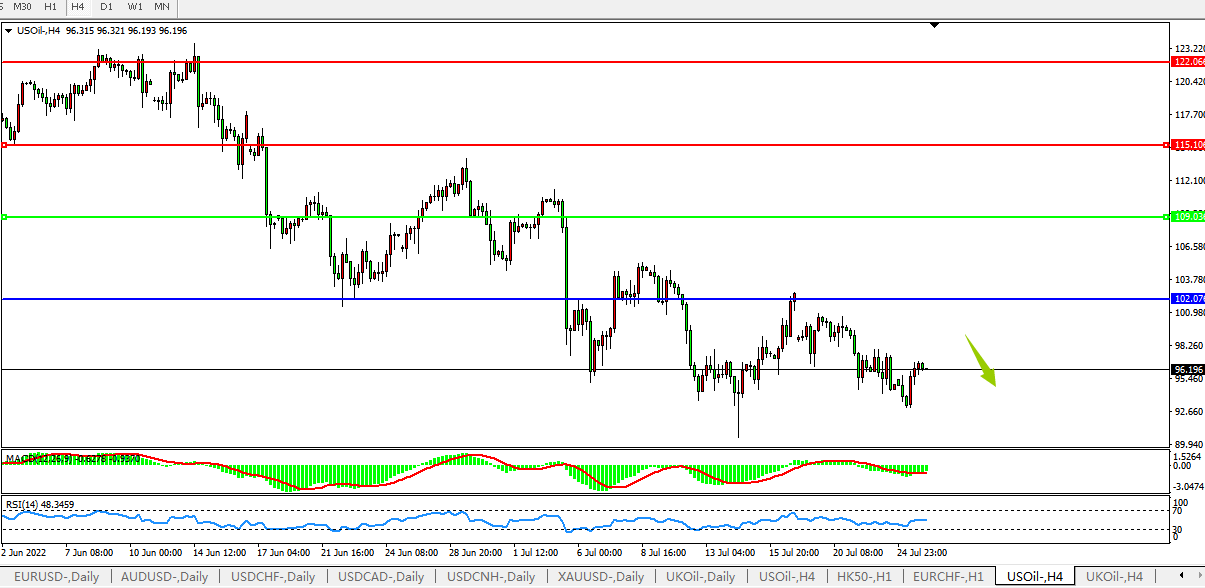Click the chart shift triangle marker at top

[934, 25]
